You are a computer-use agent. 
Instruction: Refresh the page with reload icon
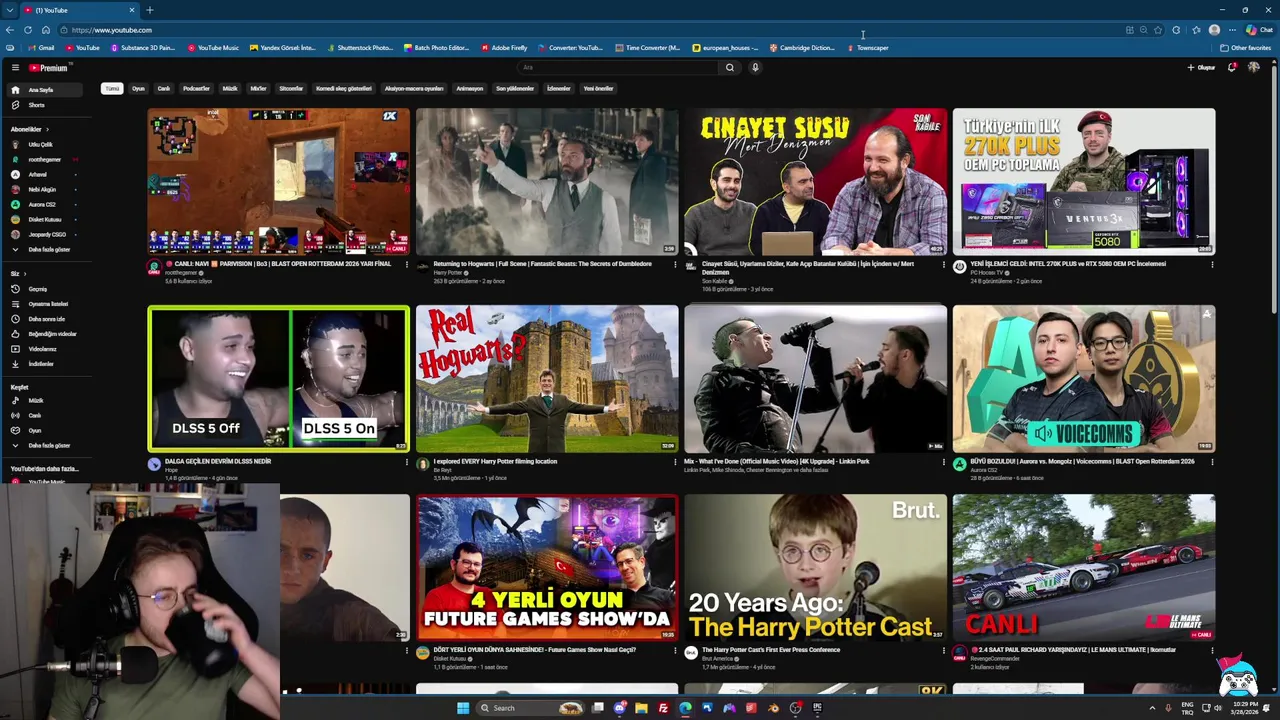(28, 30)
